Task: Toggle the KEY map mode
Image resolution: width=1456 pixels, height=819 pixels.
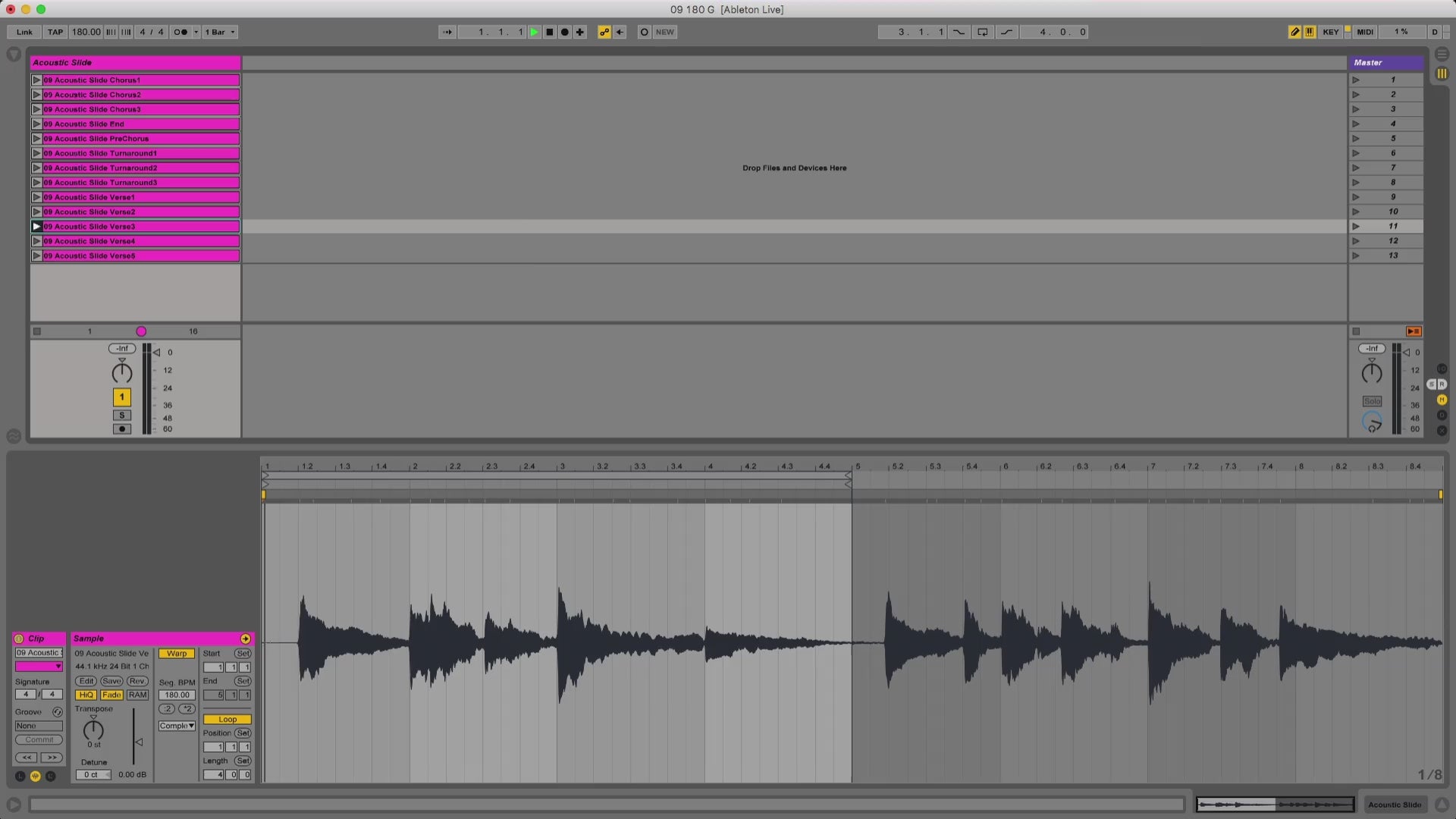Action: point(1331,32)
